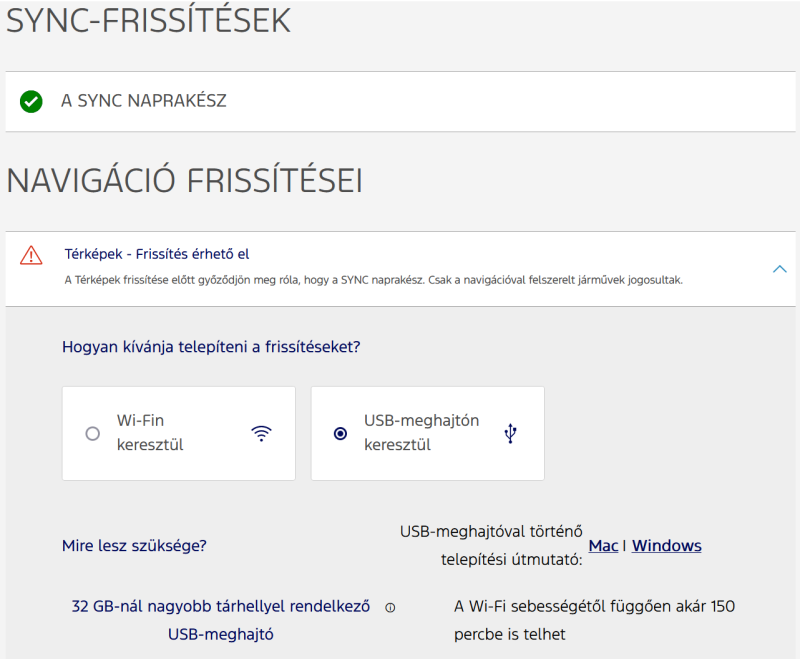Click the NAVIGÁCIÓ FRISSÍTÉSEI heading
The height and width of the screenshot is (659, 800).
185,181
